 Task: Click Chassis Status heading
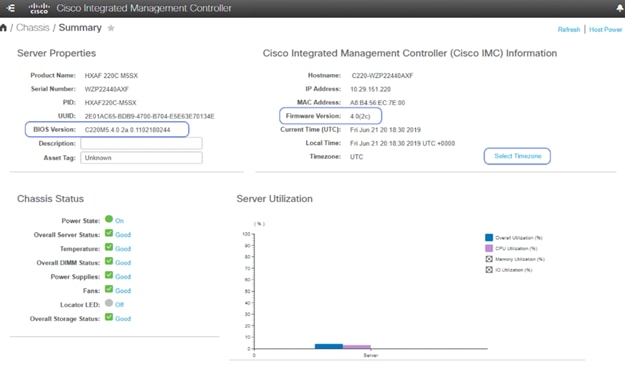pos(50,199)
